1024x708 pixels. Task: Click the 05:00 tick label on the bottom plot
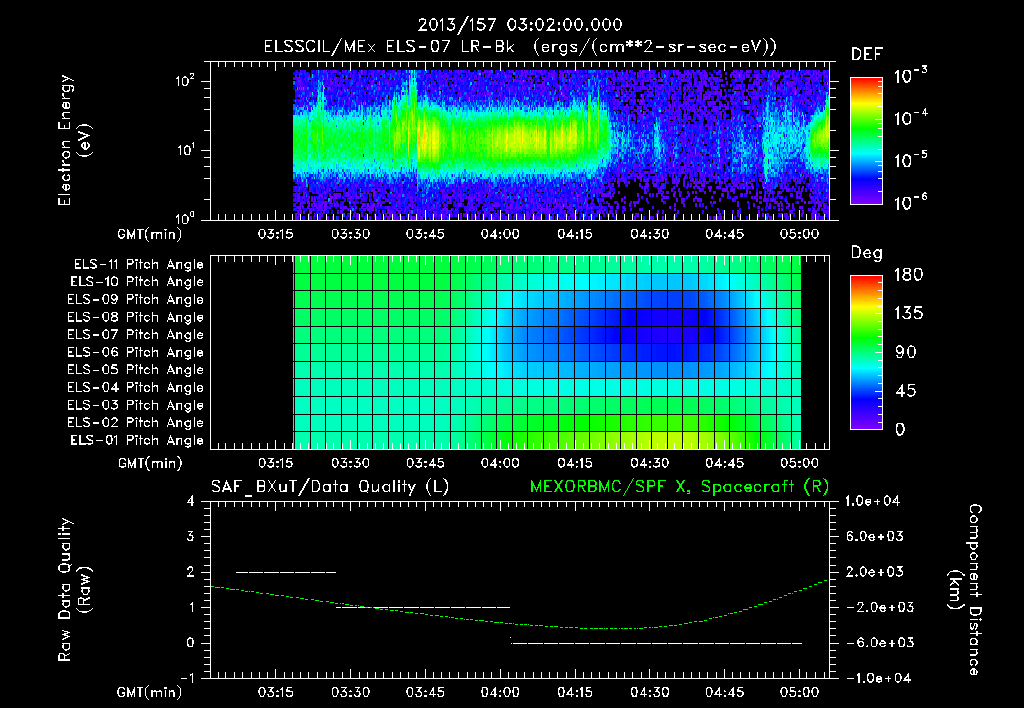tap(799, 692)
